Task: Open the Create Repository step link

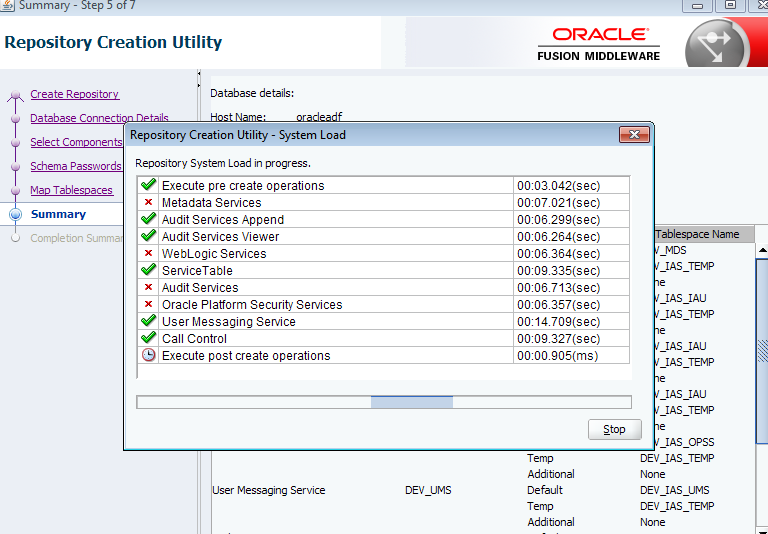Action: pos(74,94)
